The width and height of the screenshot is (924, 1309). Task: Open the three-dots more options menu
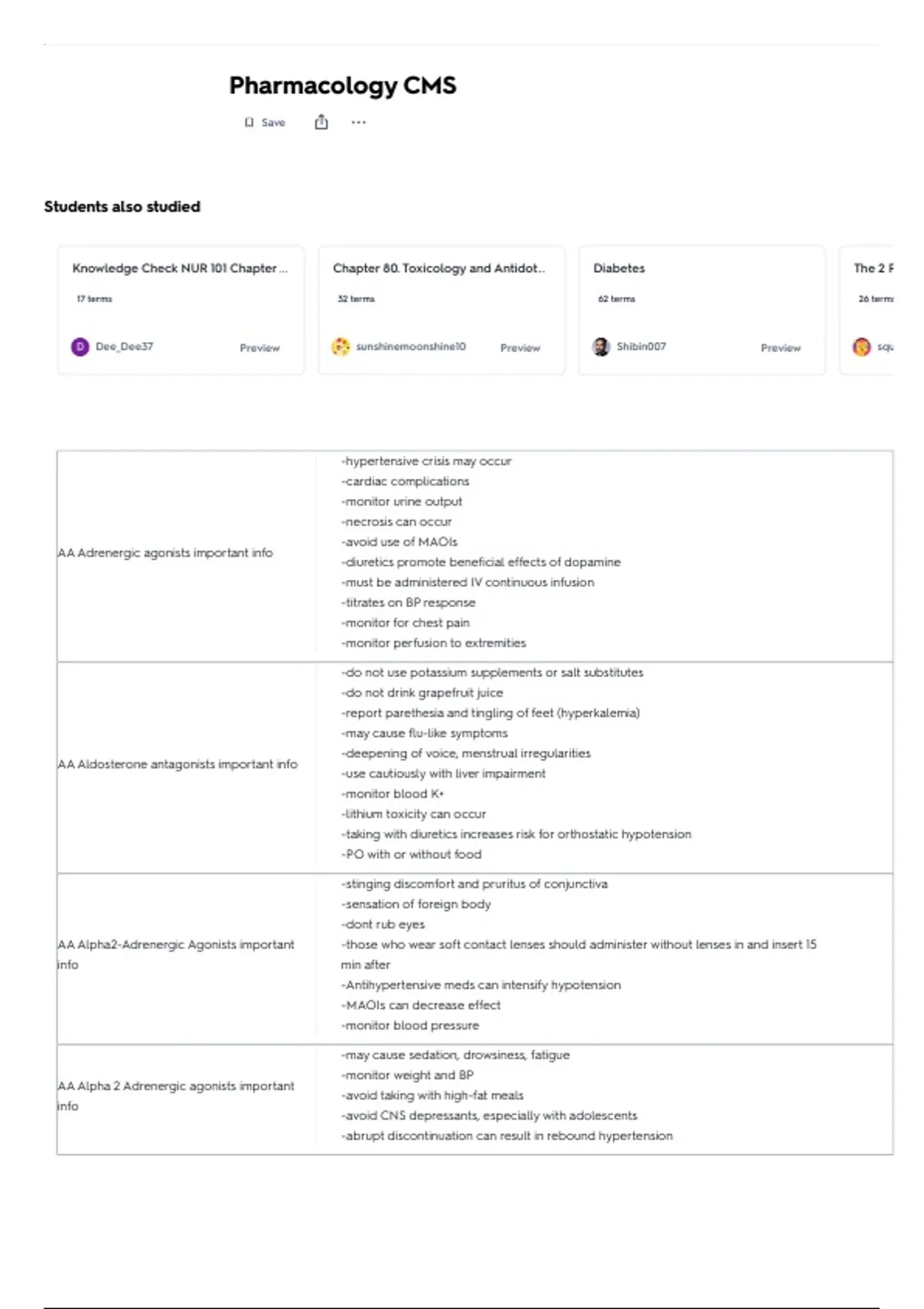tap(359, 122)
